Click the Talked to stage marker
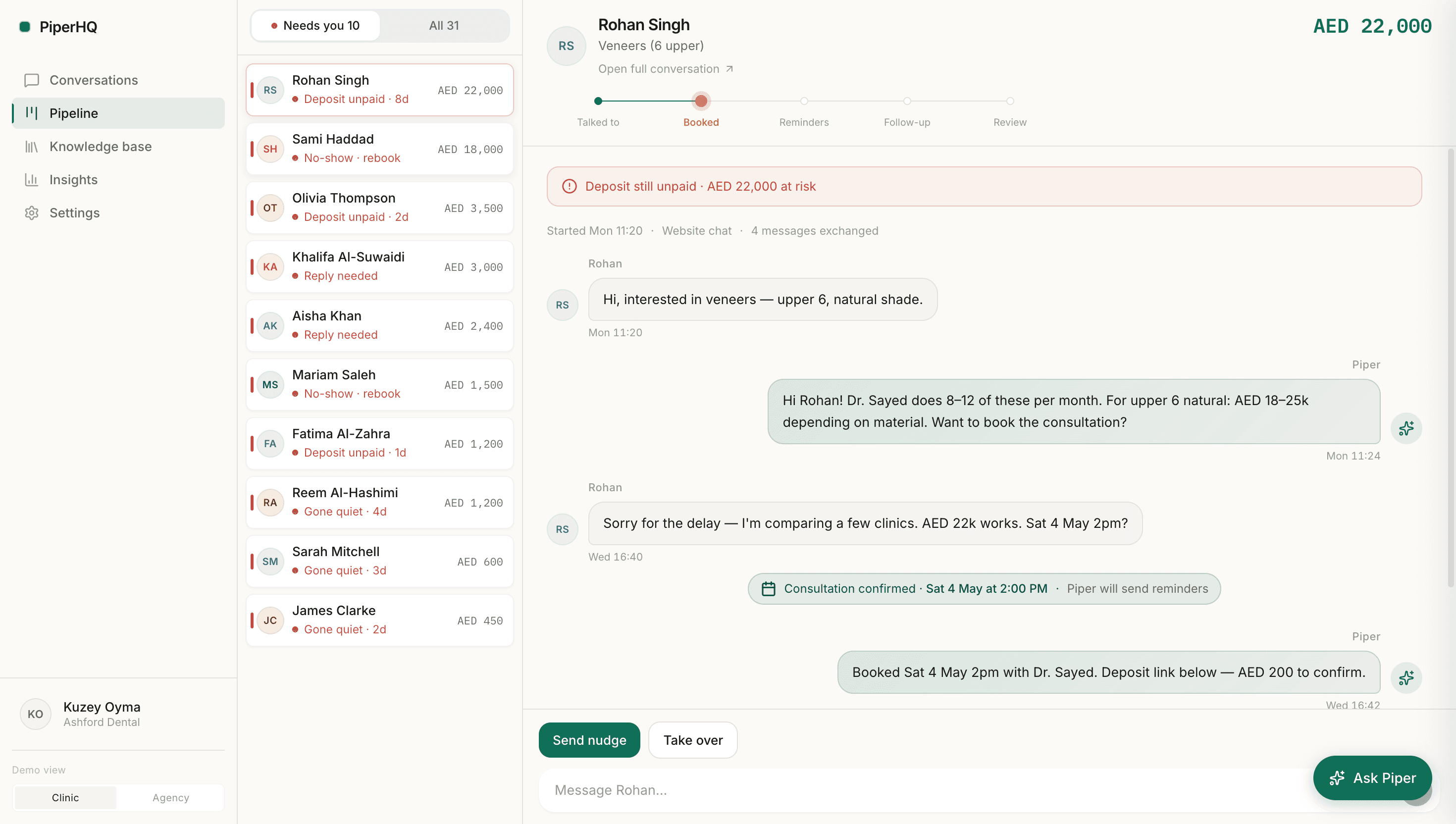 tap(598, 102)
